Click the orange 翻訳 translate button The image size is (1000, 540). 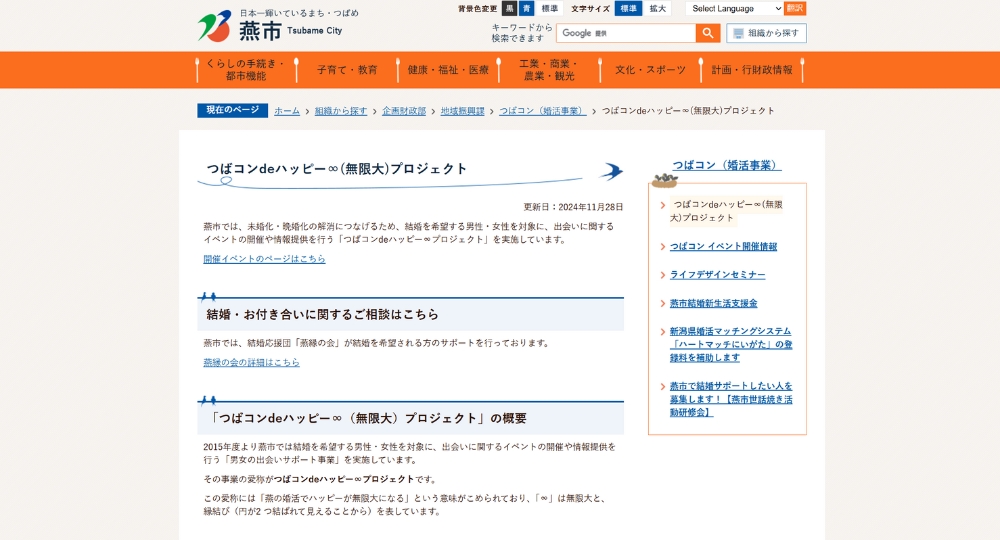pyautogui.click(x=795, y=8)
